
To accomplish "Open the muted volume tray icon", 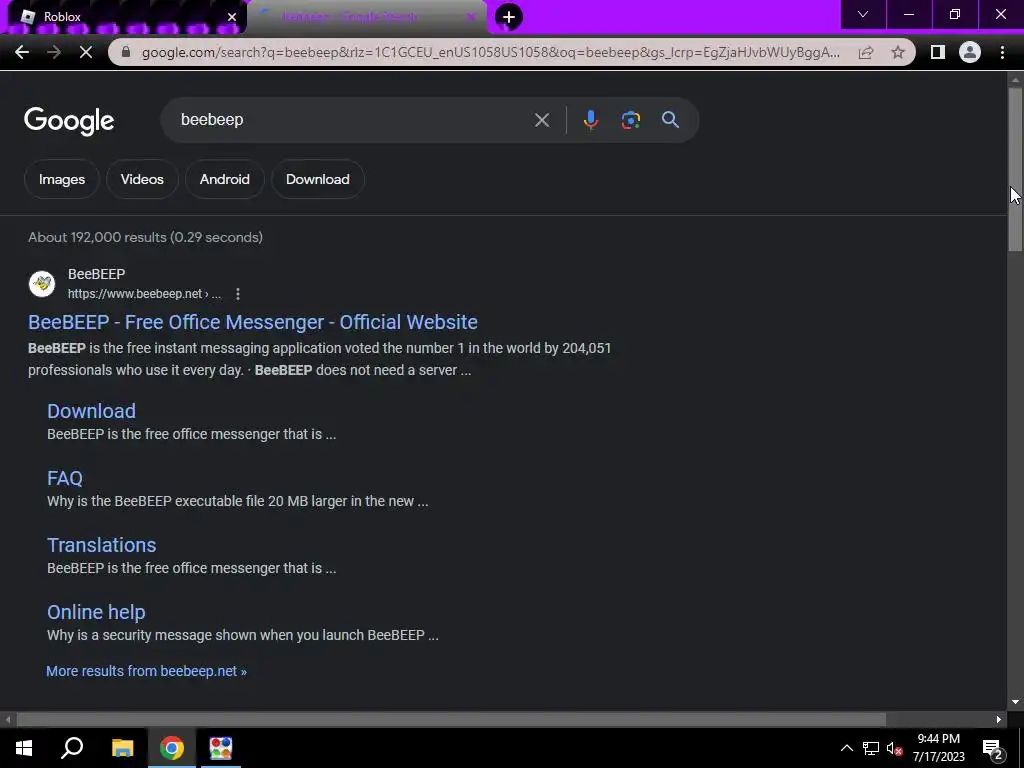I will pyautogui.click(x=894, y=748).
